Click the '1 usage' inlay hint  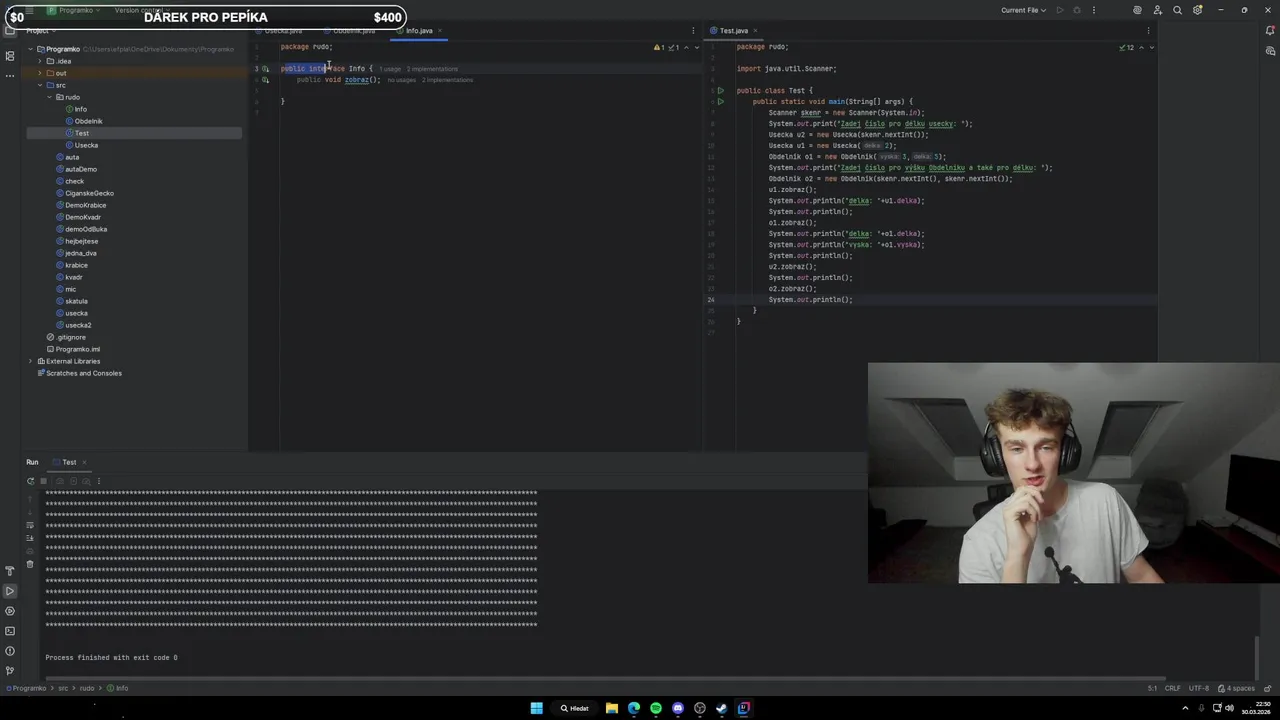[390, 69]
